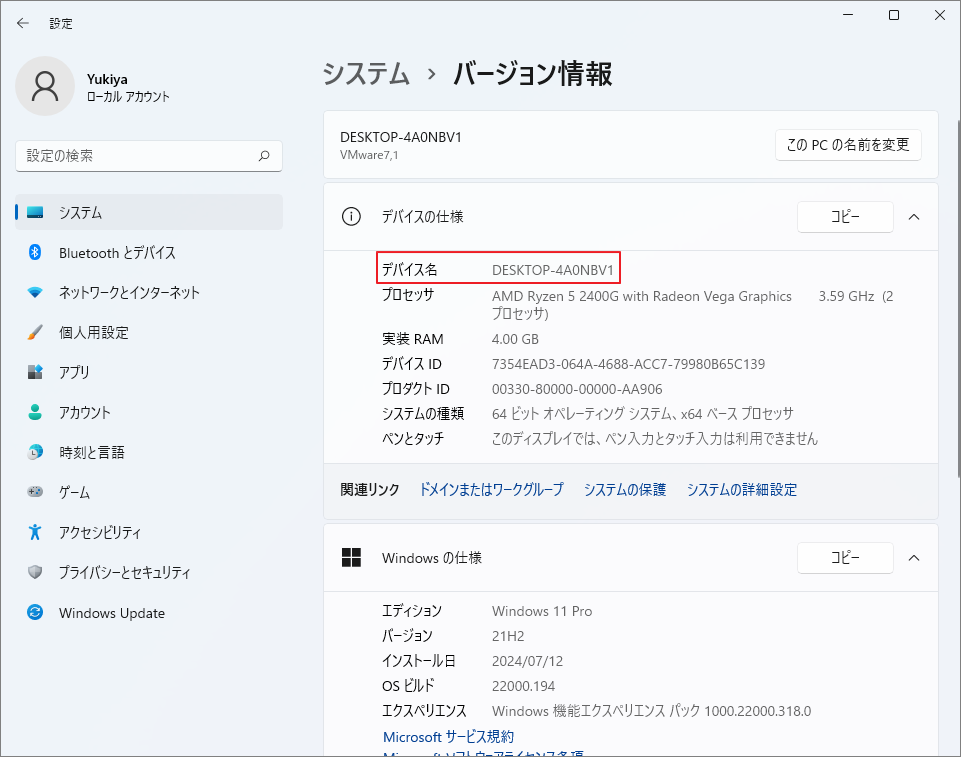961x757 pixels.
Task: Focus the 設定の検索 search box
Action: [x=149, y=156]
